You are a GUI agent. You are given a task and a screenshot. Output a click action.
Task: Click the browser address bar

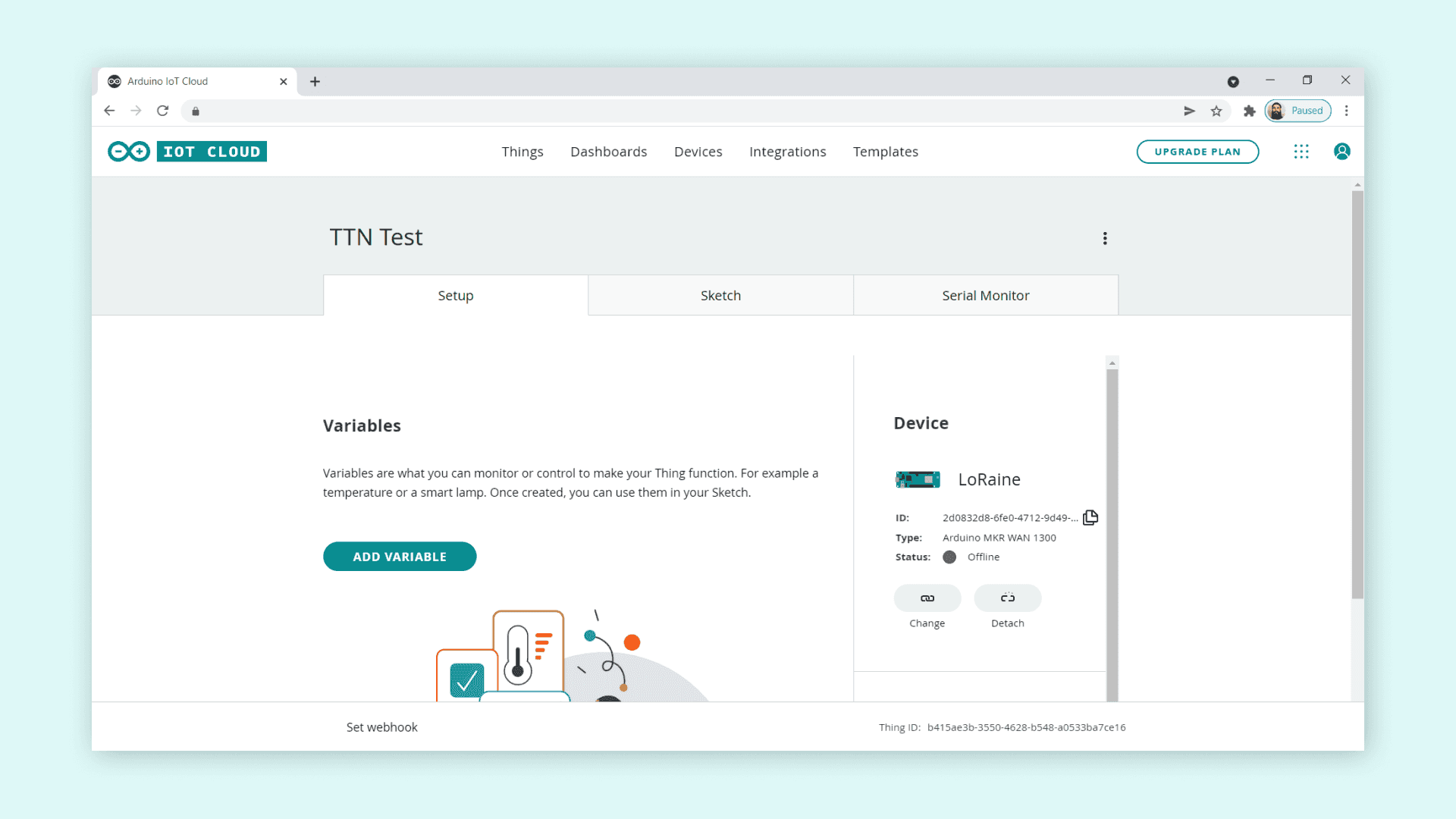coord(682,111)
